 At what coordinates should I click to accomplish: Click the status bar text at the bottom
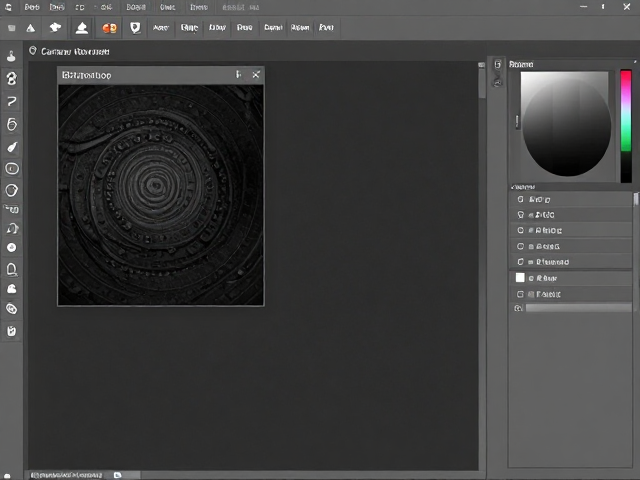pos(67,475)
